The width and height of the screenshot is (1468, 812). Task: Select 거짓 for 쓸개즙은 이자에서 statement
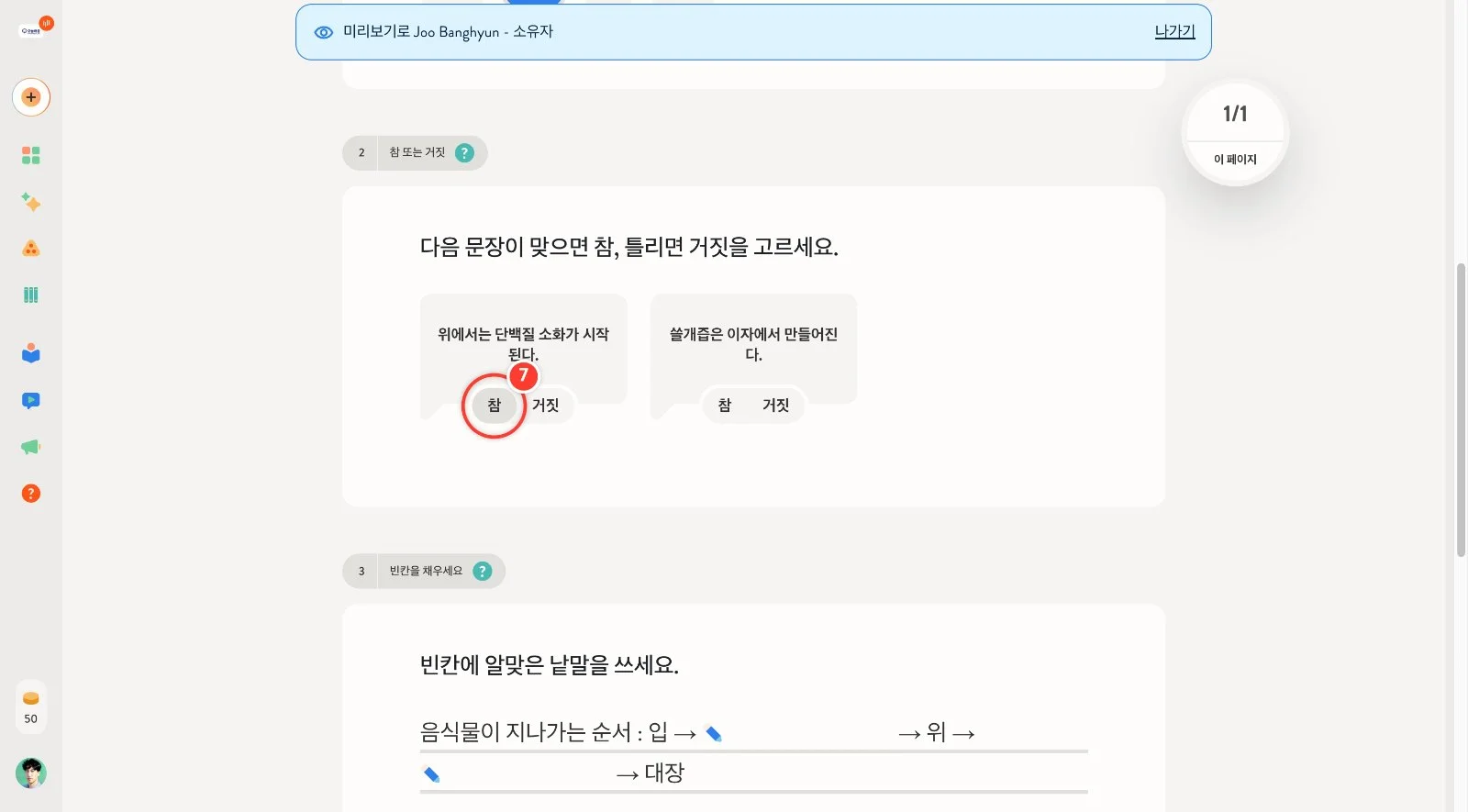click(776, 405)
